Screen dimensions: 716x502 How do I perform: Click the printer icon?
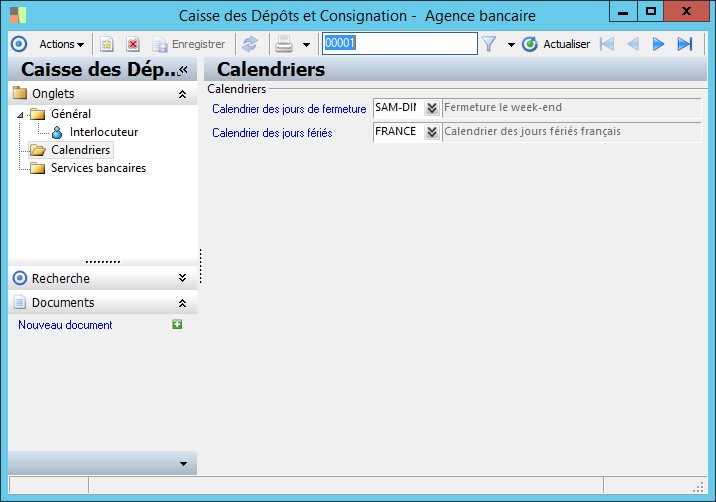click(x=284, y=44)
